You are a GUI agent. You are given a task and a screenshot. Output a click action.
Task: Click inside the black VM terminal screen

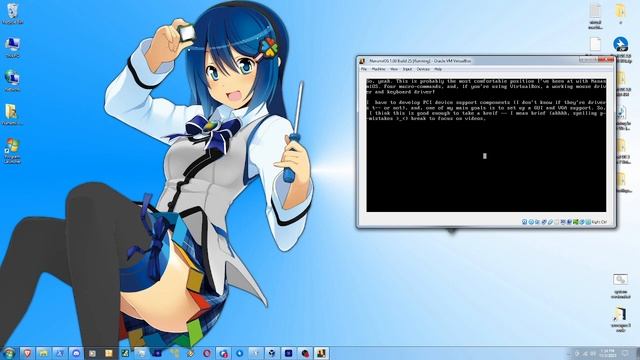point(486,145)
